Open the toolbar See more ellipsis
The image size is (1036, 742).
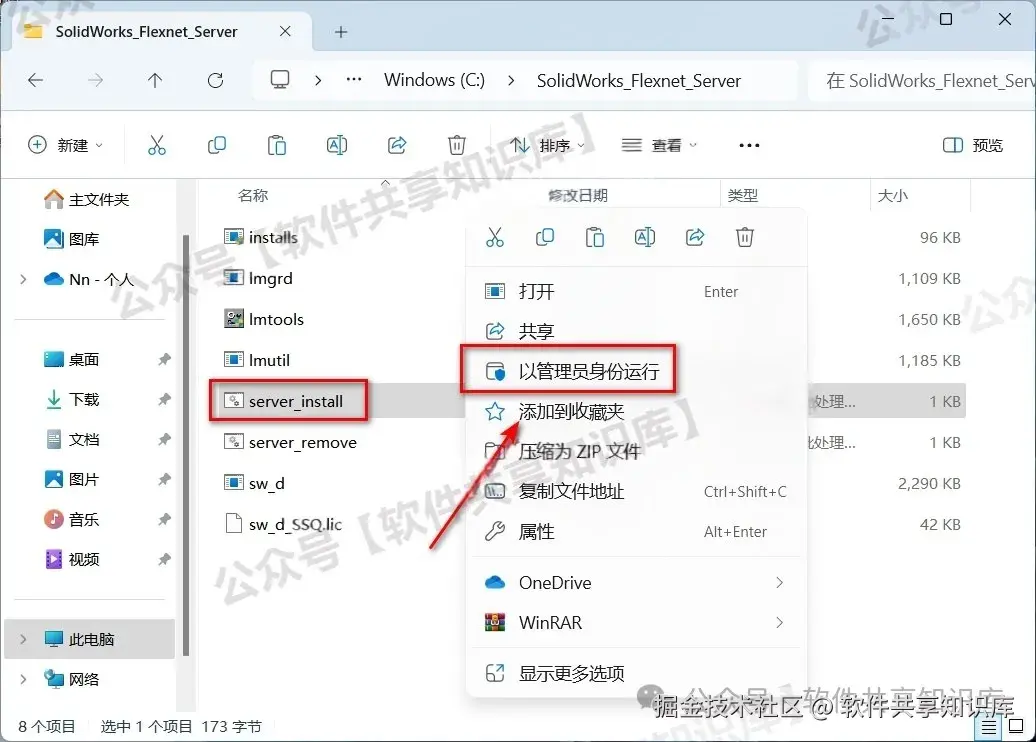pyautogui.click(x=749, y=145)
